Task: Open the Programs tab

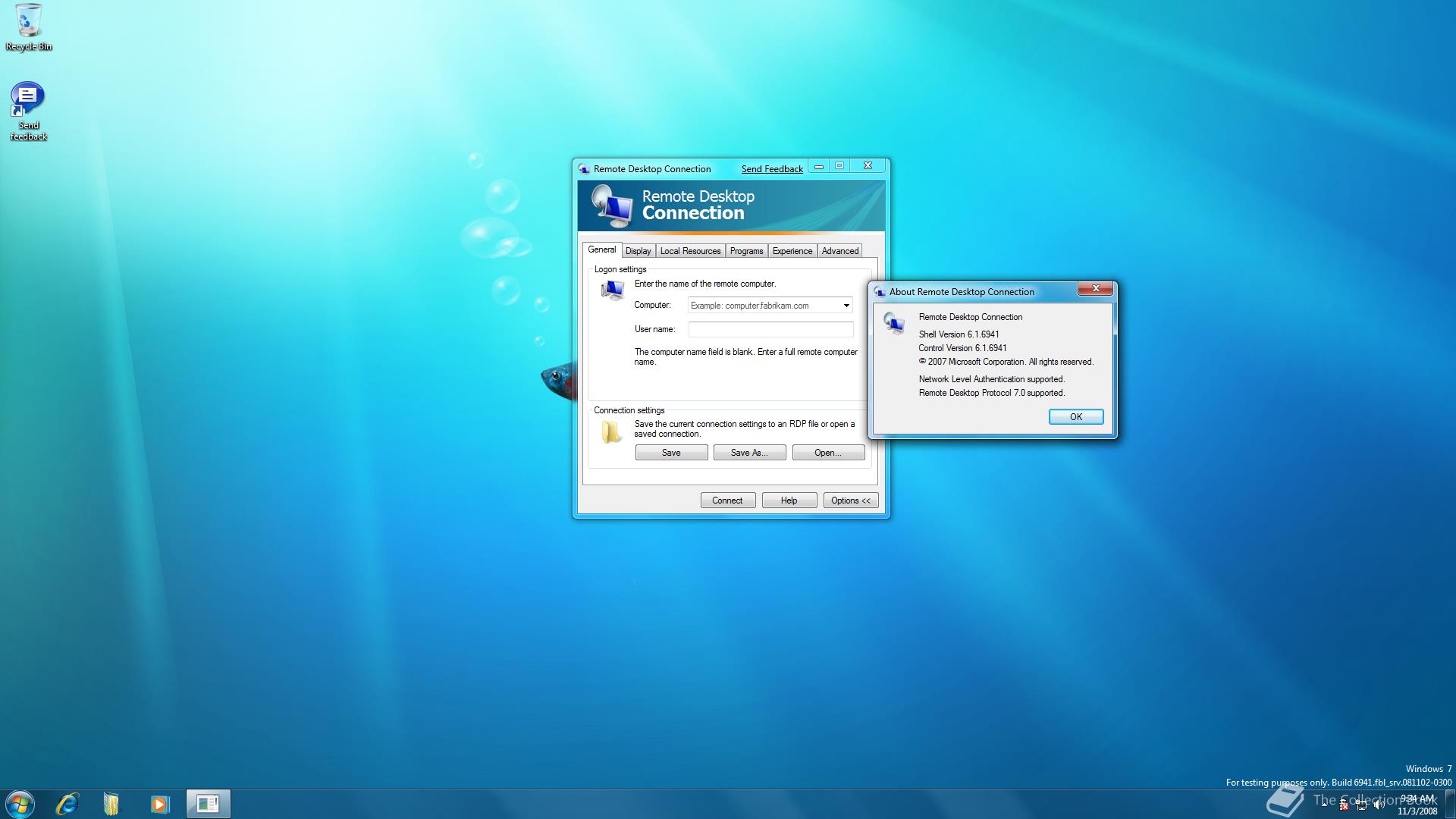Action: (746, 251)
